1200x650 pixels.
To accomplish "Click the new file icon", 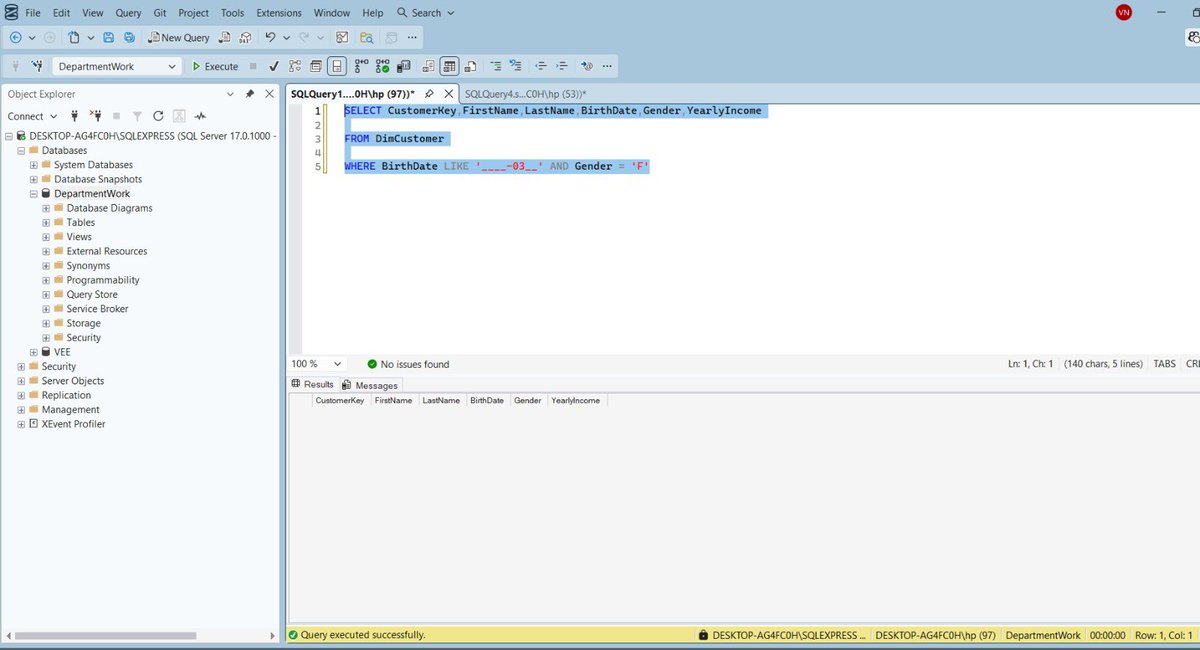I will (75, 38).
